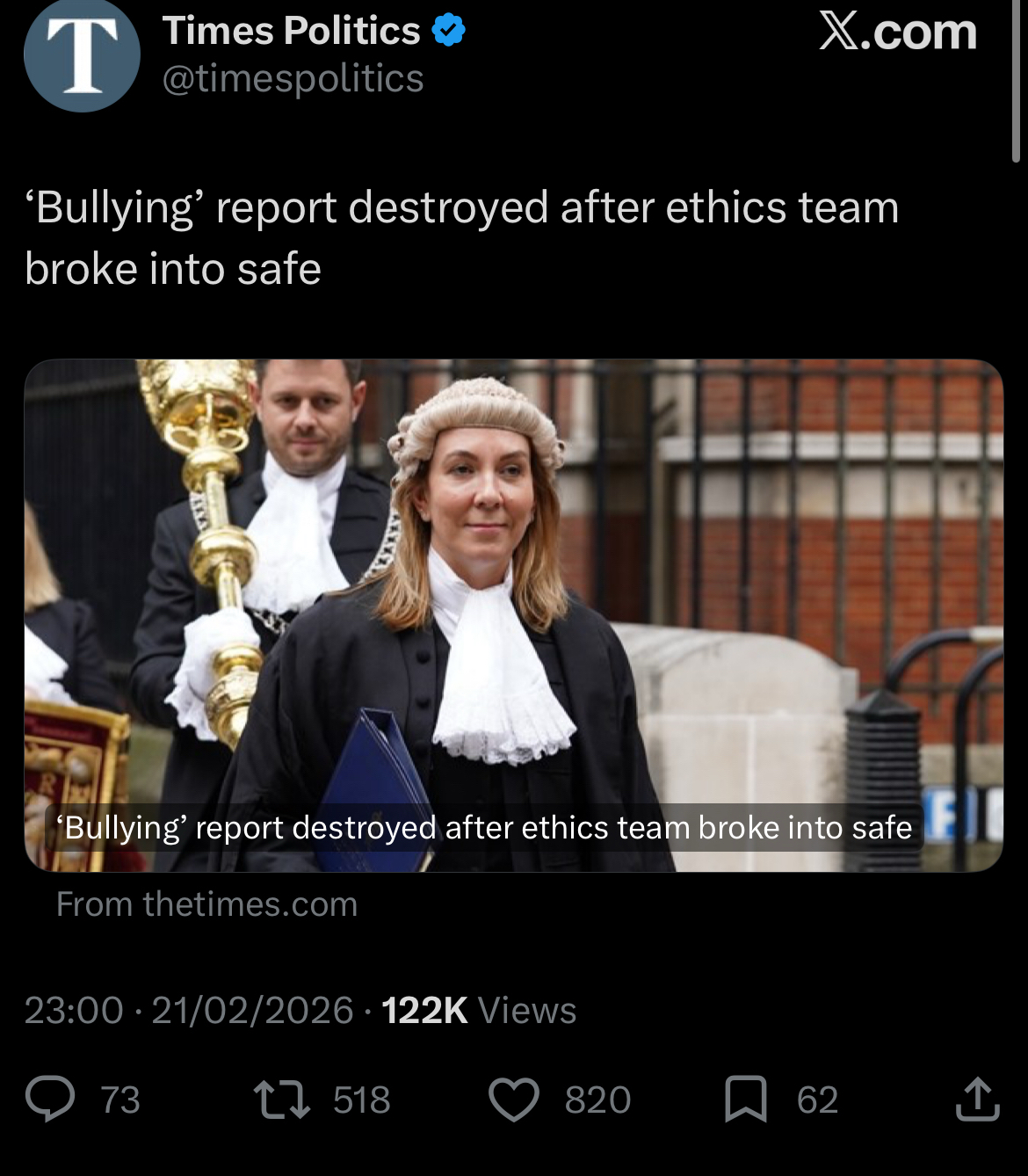Click the 62 bookmarks count

pyautogui.click(x=817, y=1100)
